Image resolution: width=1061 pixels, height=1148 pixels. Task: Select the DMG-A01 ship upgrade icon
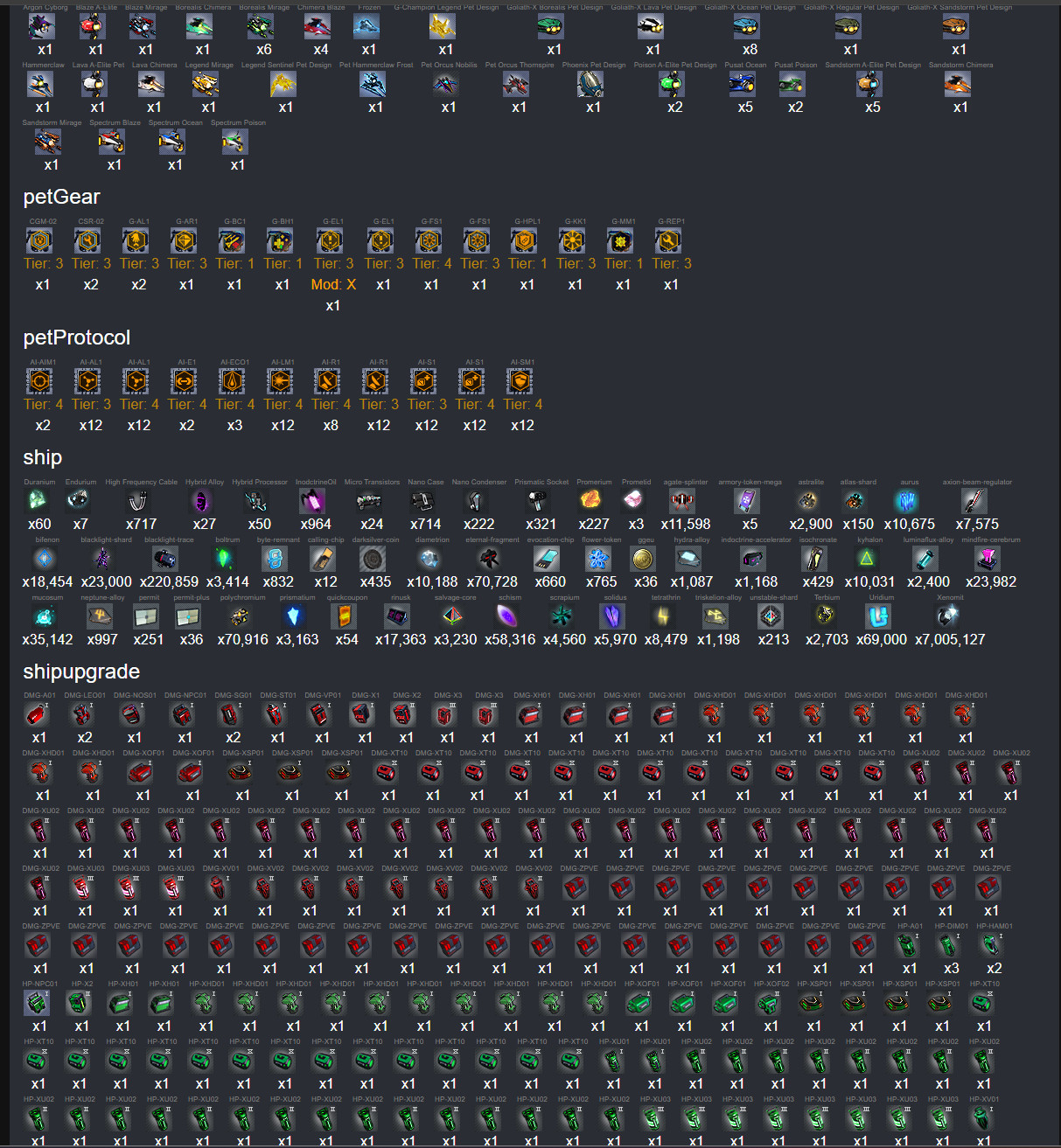pos(37,715)
